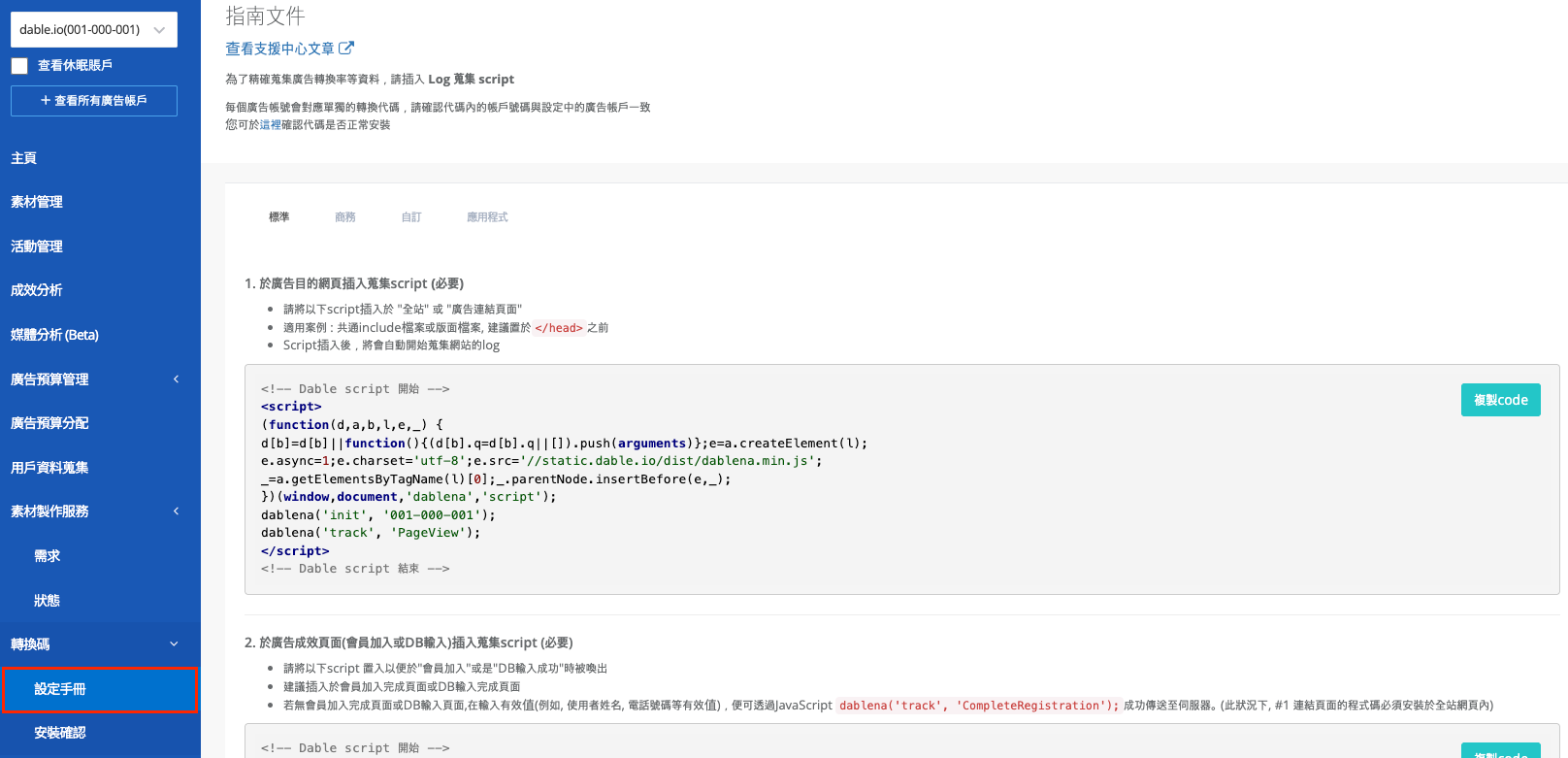Switch to the 商務 tab
Viewport: 1568px width, 758px height.
click(x=345, y=217)
